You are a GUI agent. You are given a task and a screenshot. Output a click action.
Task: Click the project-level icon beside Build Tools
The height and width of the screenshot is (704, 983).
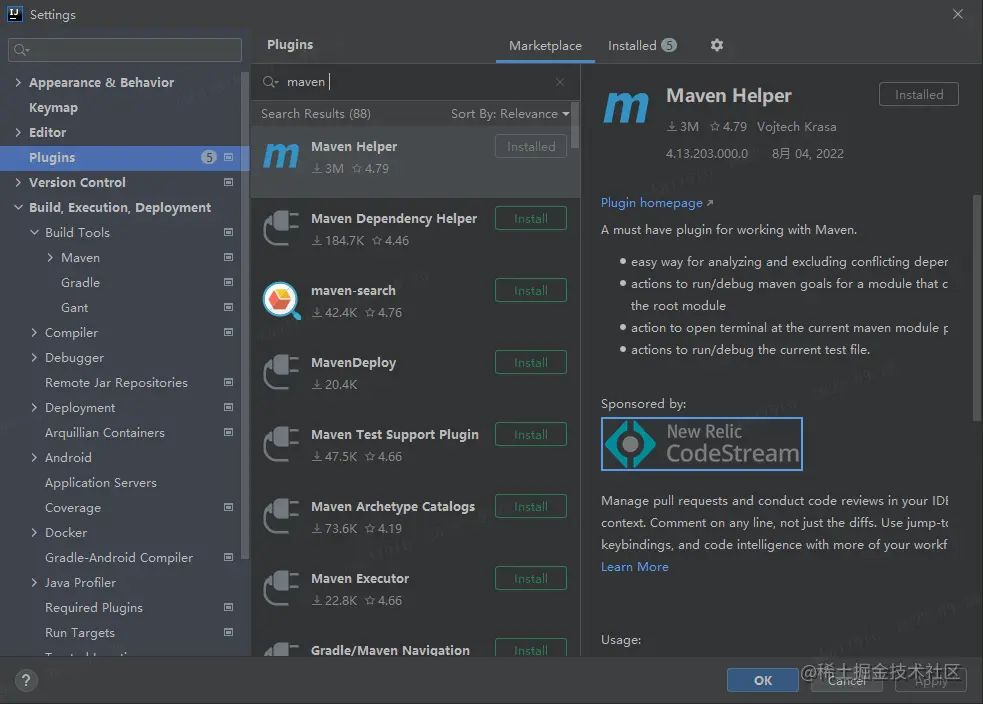[228, 233]
